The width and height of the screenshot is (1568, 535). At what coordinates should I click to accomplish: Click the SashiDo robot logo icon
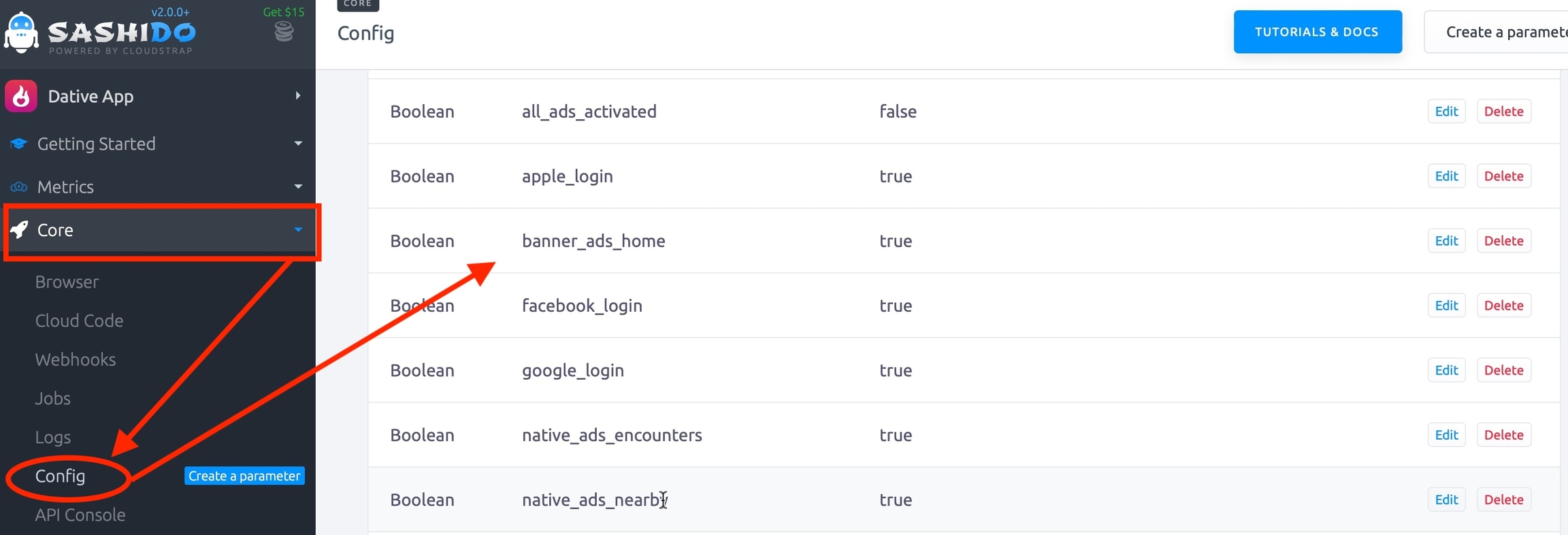[22, 32]
